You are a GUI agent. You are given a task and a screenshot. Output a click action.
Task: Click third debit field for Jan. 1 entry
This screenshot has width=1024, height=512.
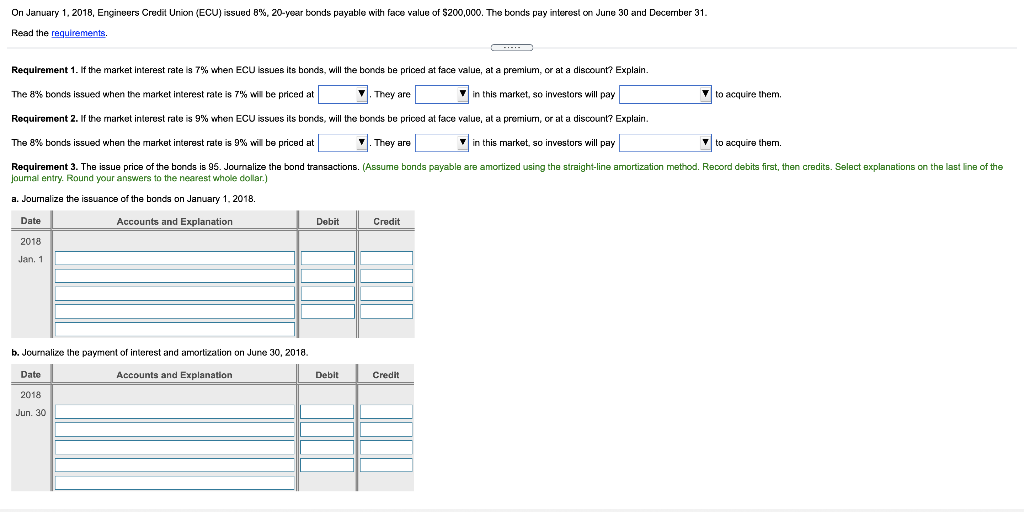(328, 294)
